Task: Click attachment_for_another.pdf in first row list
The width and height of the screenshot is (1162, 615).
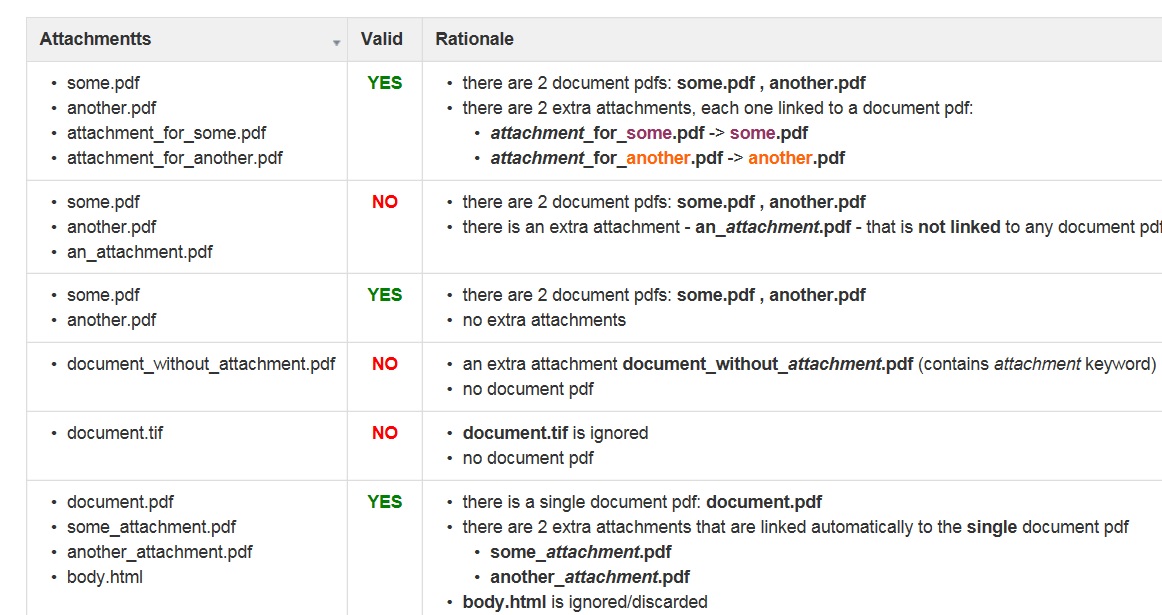Action: [175, 158]
